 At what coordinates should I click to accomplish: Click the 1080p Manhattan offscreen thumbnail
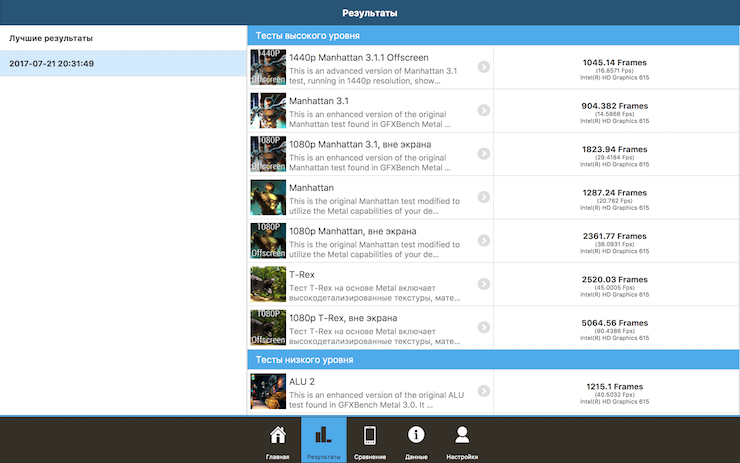(x=268, y=241)
